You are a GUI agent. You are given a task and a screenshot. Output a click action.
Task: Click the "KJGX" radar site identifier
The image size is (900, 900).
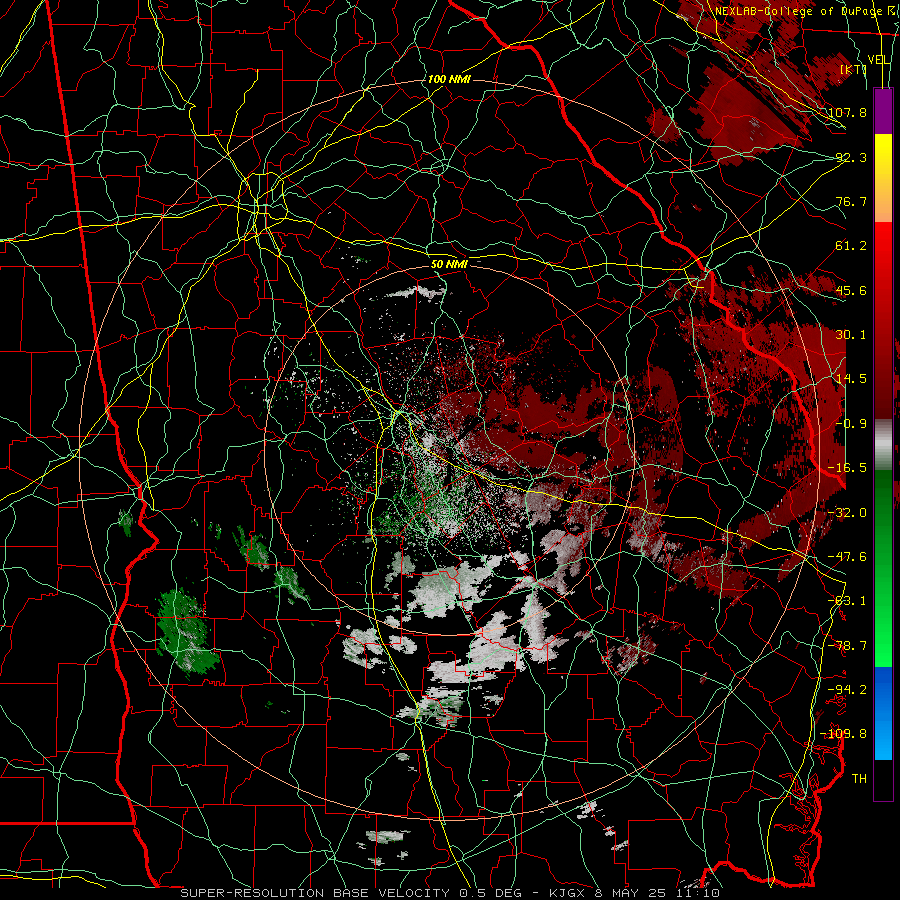[x=569, y=893]
